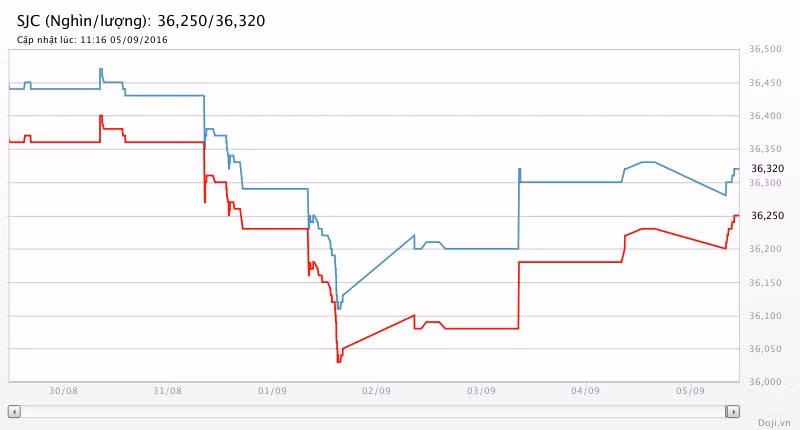This screenshot has height=430, width=800.
Task: Click the 36,400 value on the price axis
Action: pyautogui.click(x=765, y=117)
